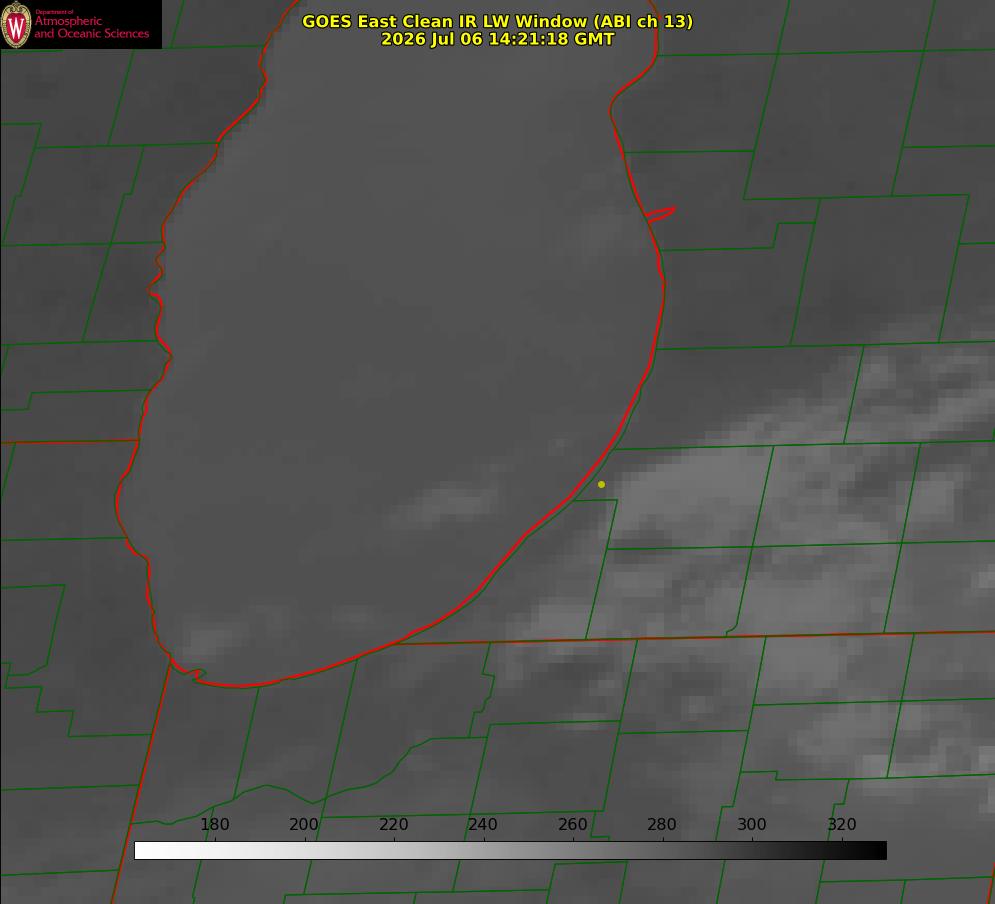
Task: Click the yellow location marker dot
Action: coord(601,484)
